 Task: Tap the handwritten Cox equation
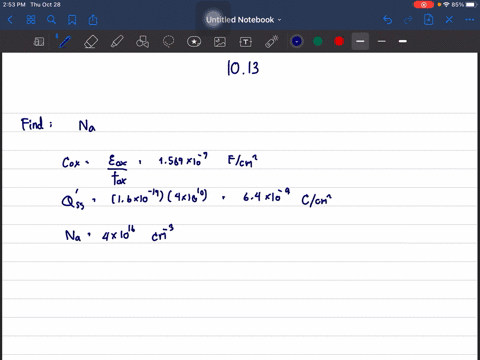(160, 168)
